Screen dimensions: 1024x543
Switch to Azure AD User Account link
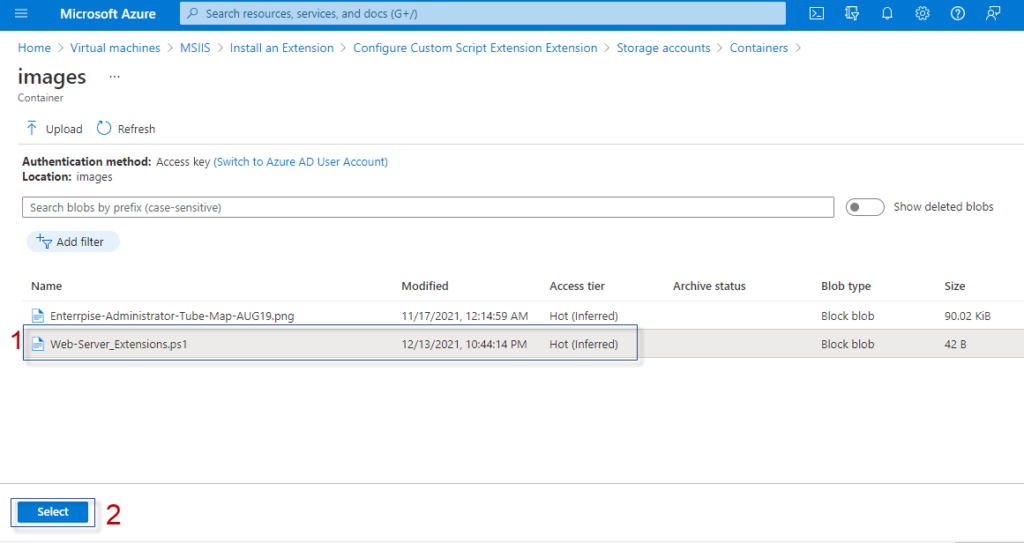(300, 161)
